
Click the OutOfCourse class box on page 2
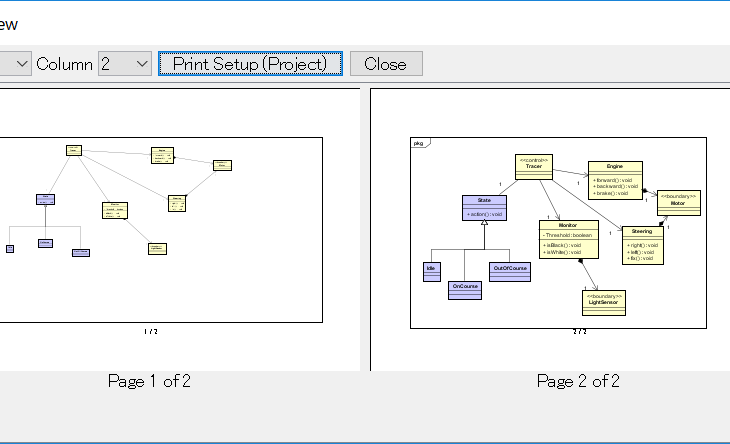click(x=510, y=271)
